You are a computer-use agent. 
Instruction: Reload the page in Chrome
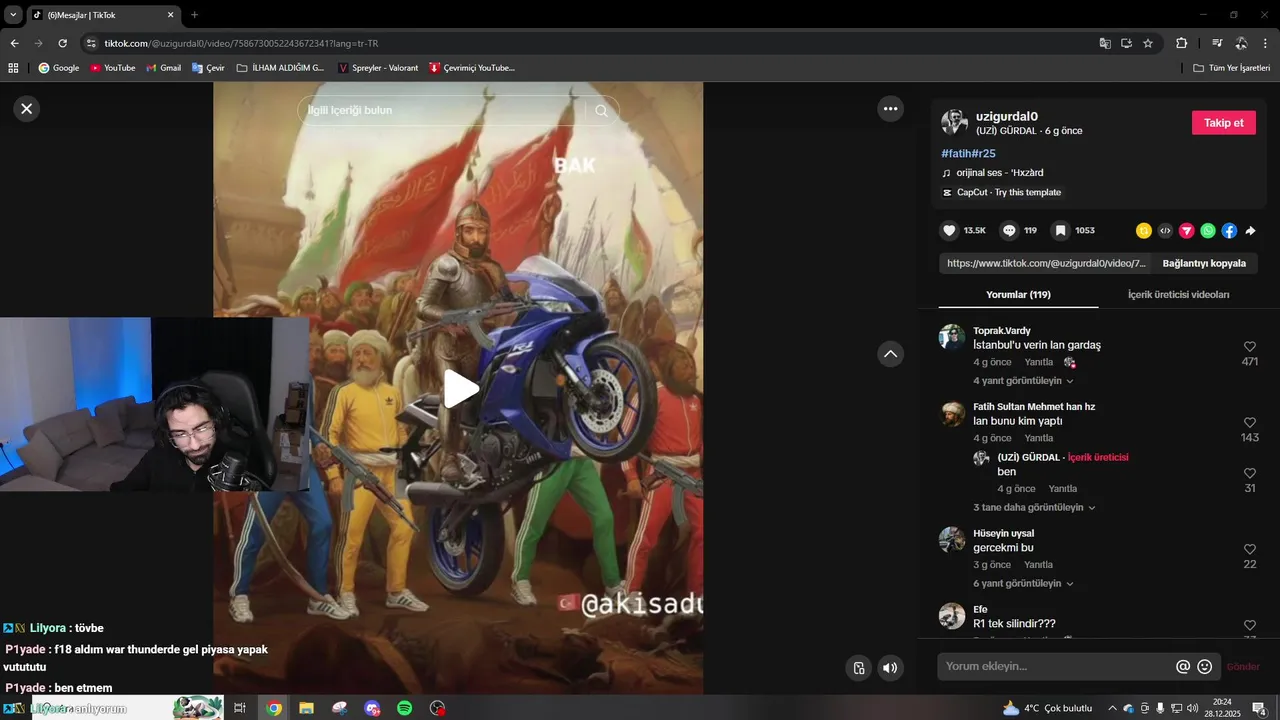(x=62, y=43)
